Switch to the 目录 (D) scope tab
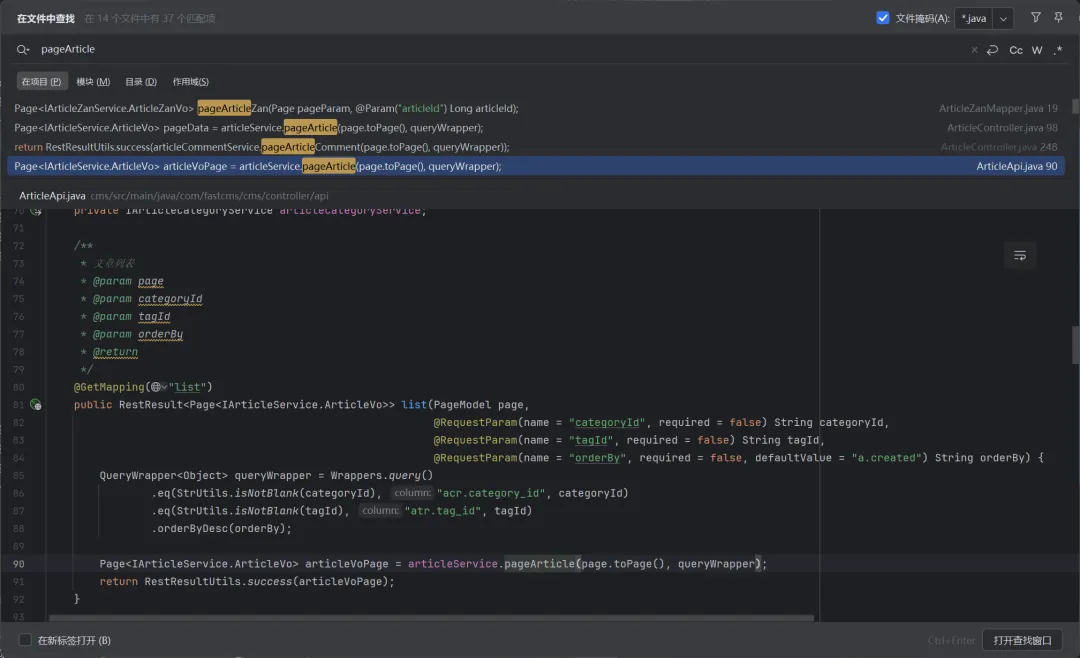 (x=141, y=82)
